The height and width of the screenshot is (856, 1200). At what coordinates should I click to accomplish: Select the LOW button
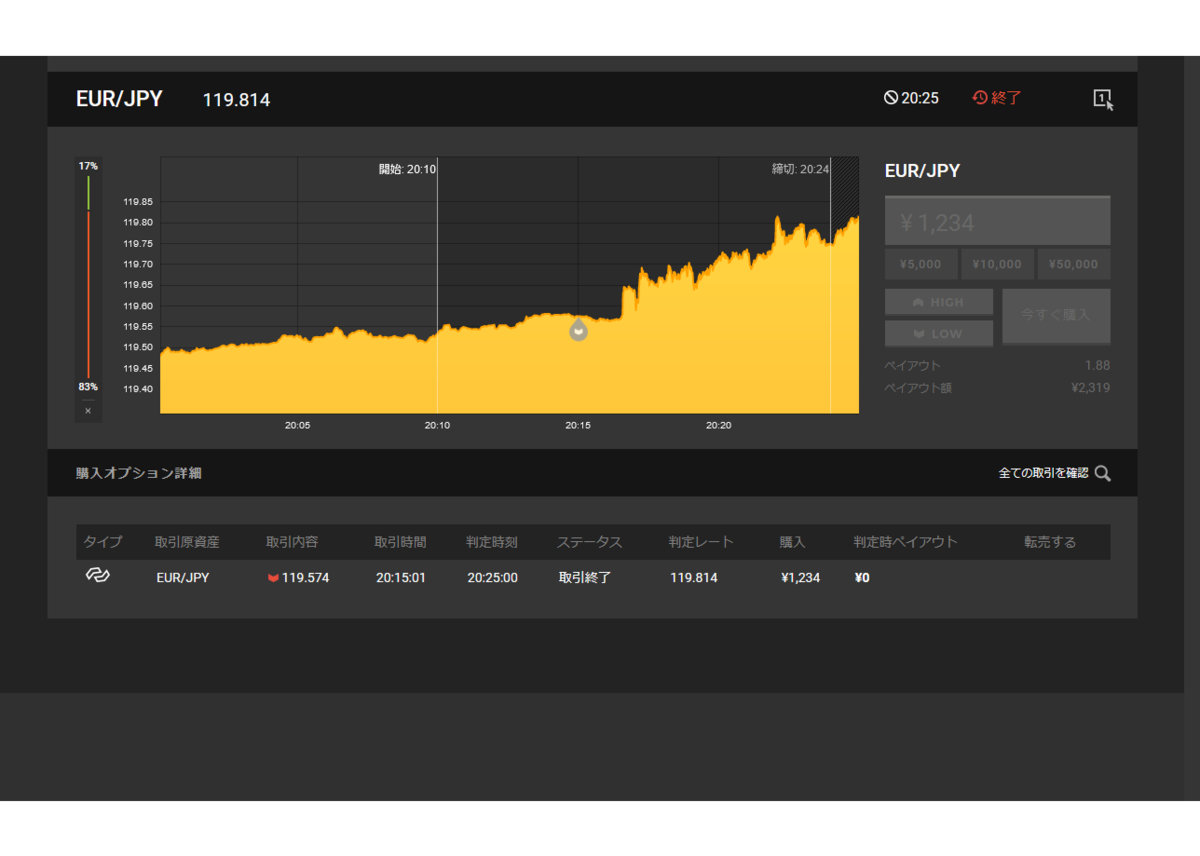[x=939, y=333]
